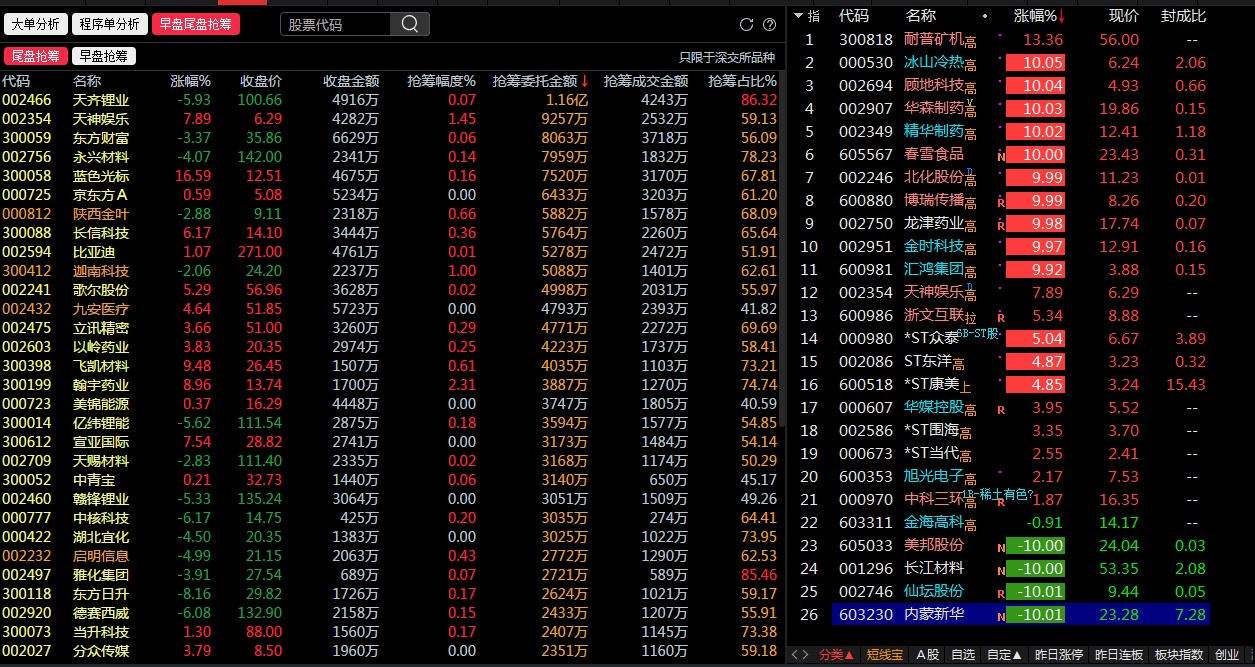Select 分众传媒 stock name
Viewport: 1255px width, 667px height.
click(101, 651)
